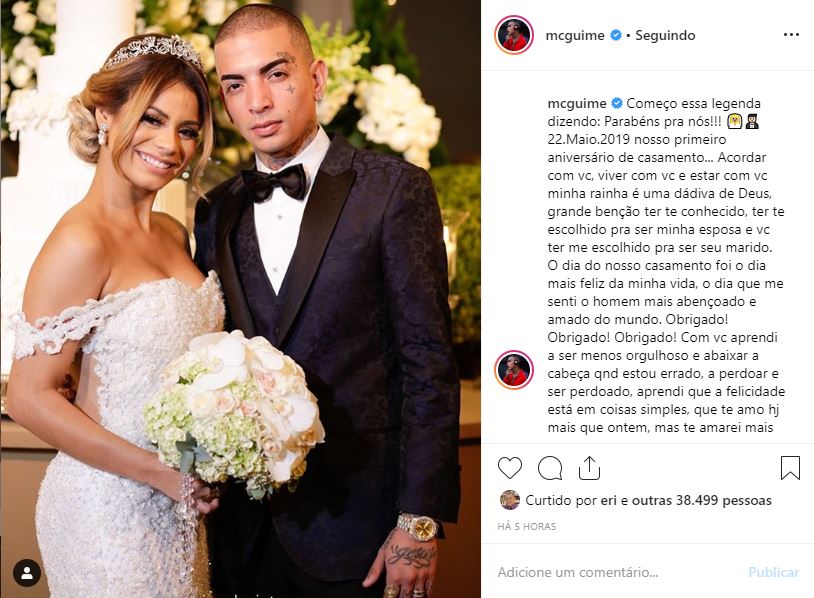Open the profile of liker eri
Screen dimensions: 814x598
(608, 500)
